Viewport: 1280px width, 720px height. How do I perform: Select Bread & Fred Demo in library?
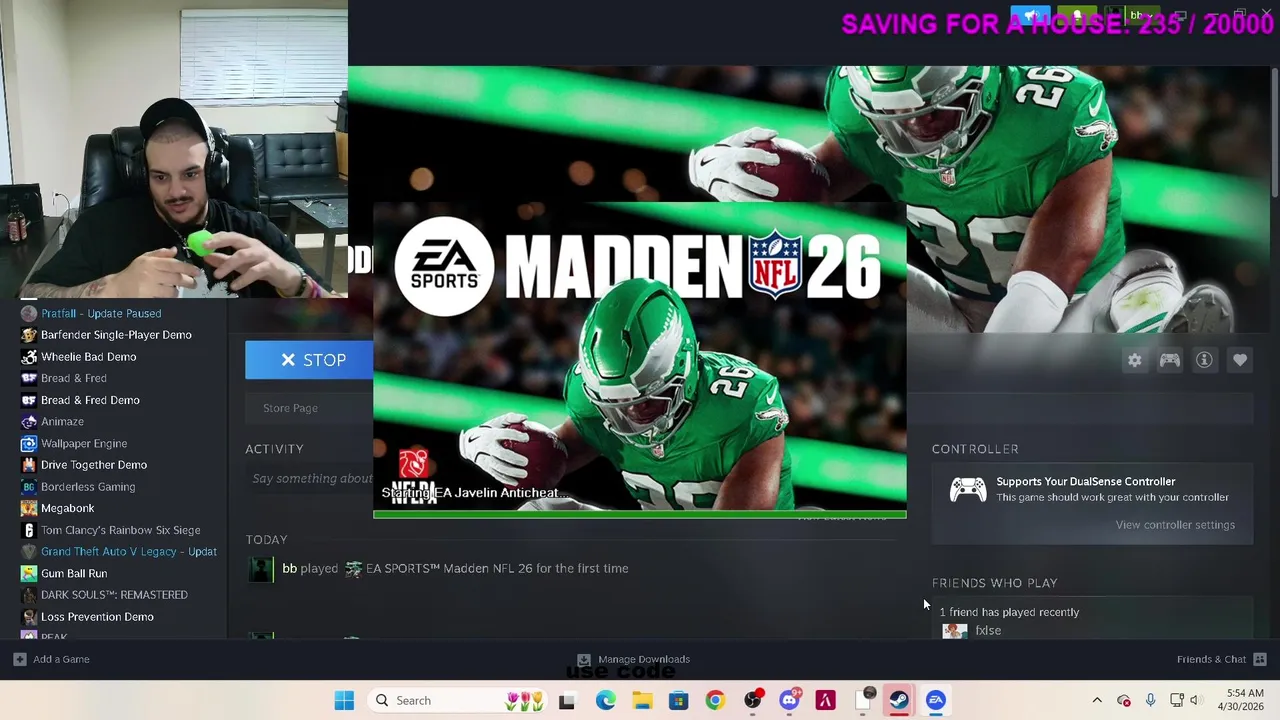[90, 400]
